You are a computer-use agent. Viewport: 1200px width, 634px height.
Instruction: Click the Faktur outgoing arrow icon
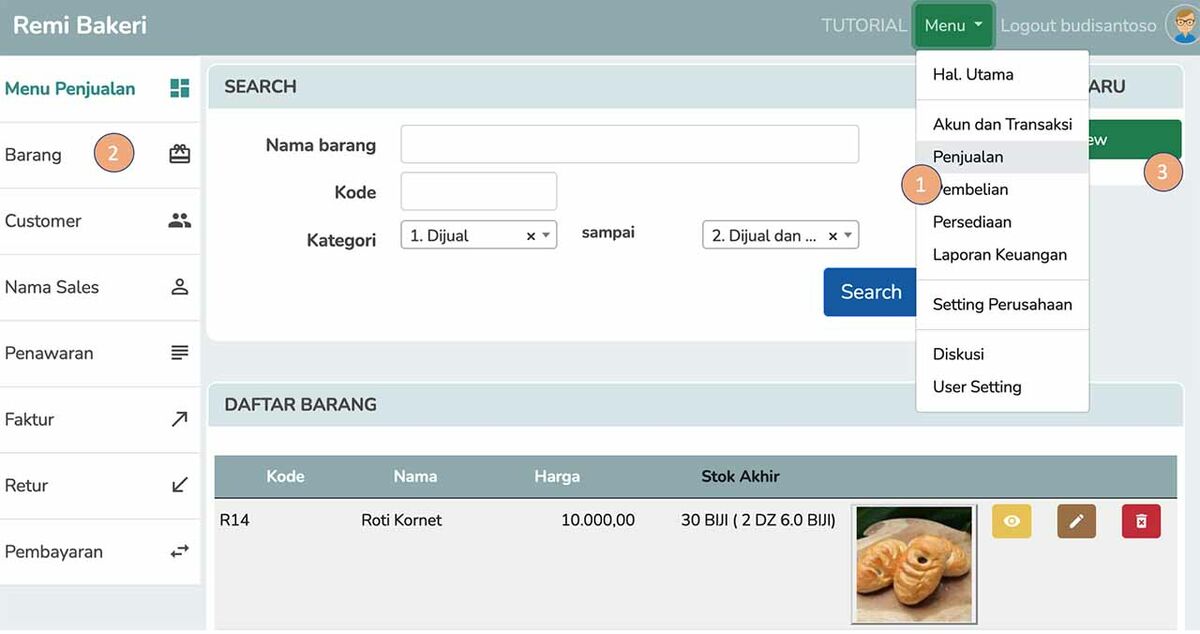tap(179, 419)
